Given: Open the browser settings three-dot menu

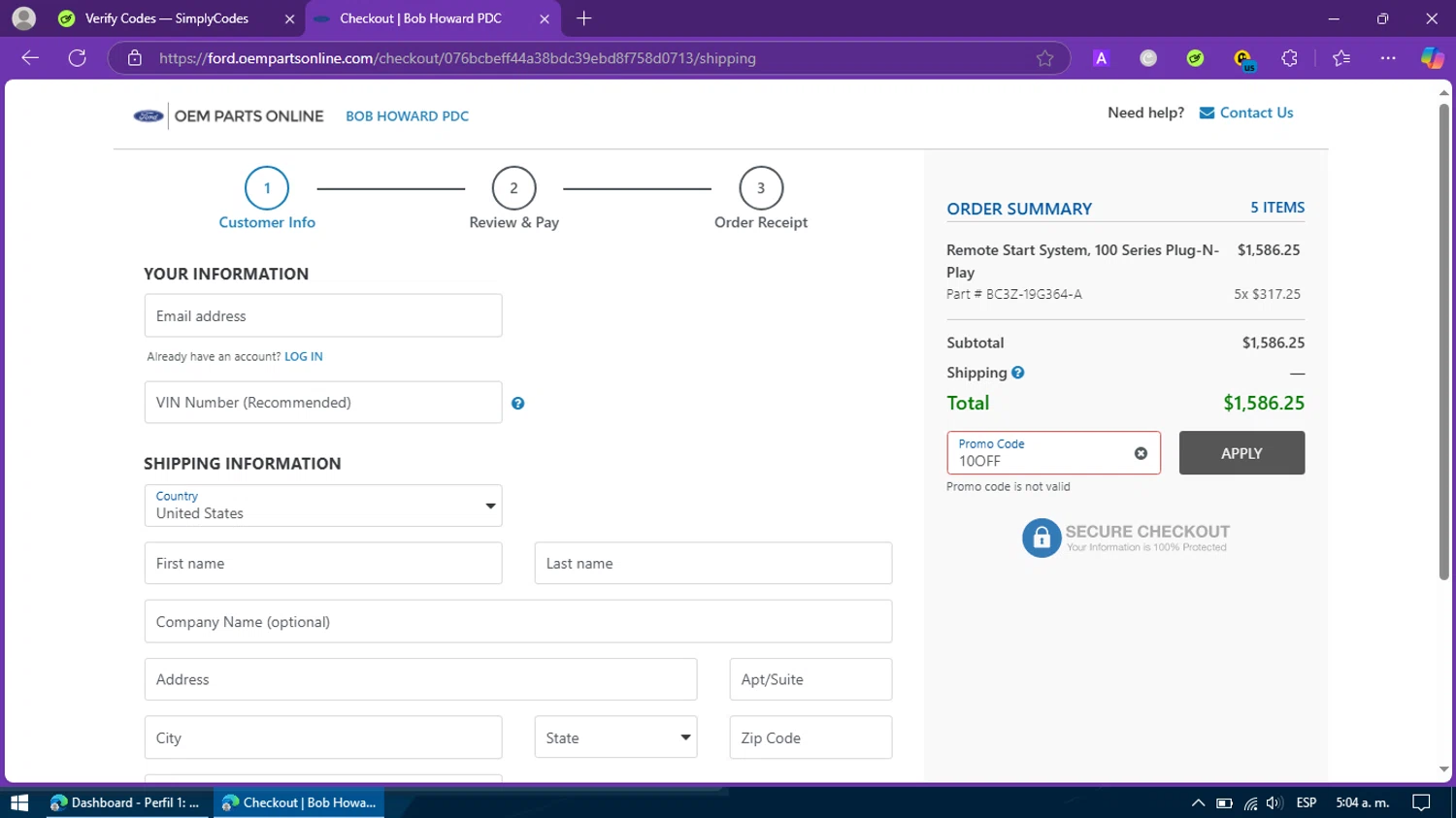Looking at the screenshot, I should tap(1388, 58).
